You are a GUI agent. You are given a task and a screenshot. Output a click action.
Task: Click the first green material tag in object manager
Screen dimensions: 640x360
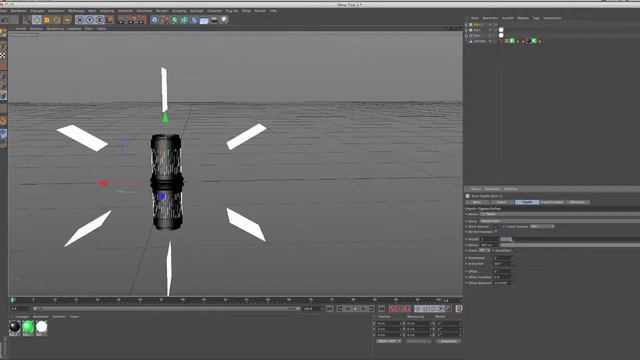[x=512, y=41]
